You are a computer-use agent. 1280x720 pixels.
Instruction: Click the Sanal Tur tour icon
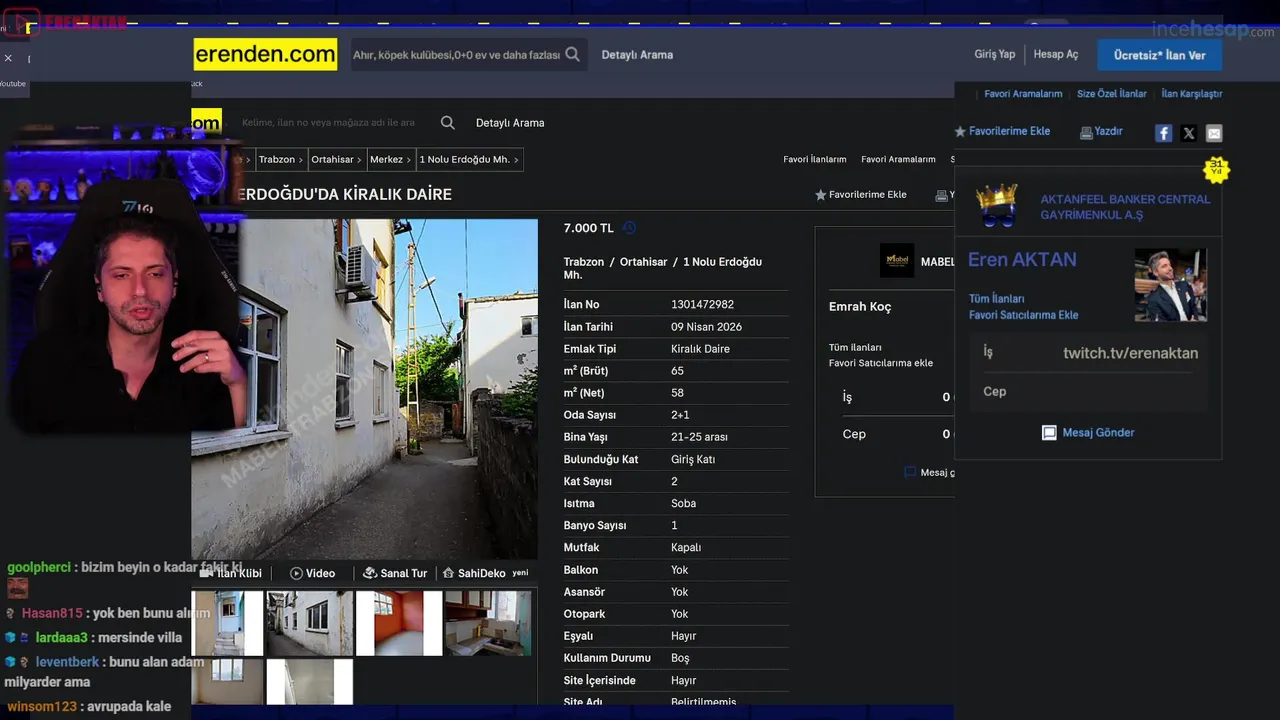pos(370,573)
